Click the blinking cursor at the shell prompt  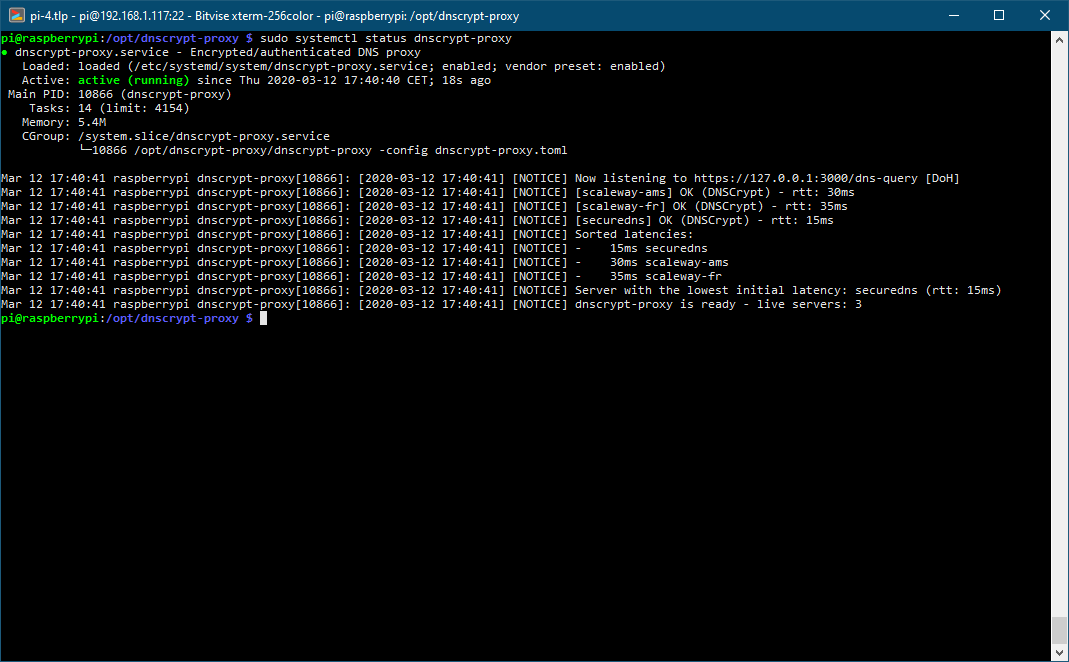click(263, 317)
